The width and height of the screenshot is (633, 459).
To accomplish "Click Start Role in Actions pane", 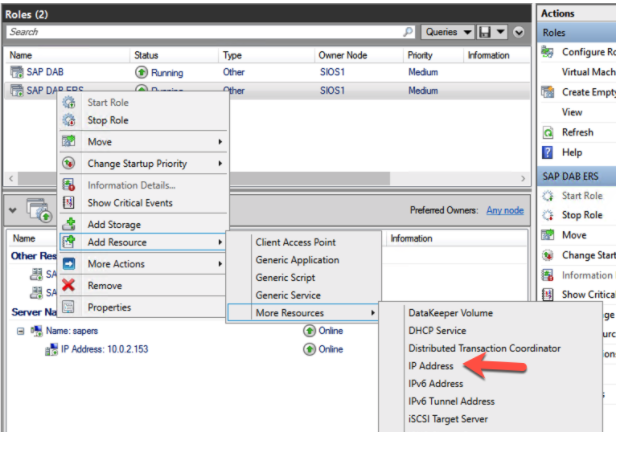I will [x=582, y=196].
